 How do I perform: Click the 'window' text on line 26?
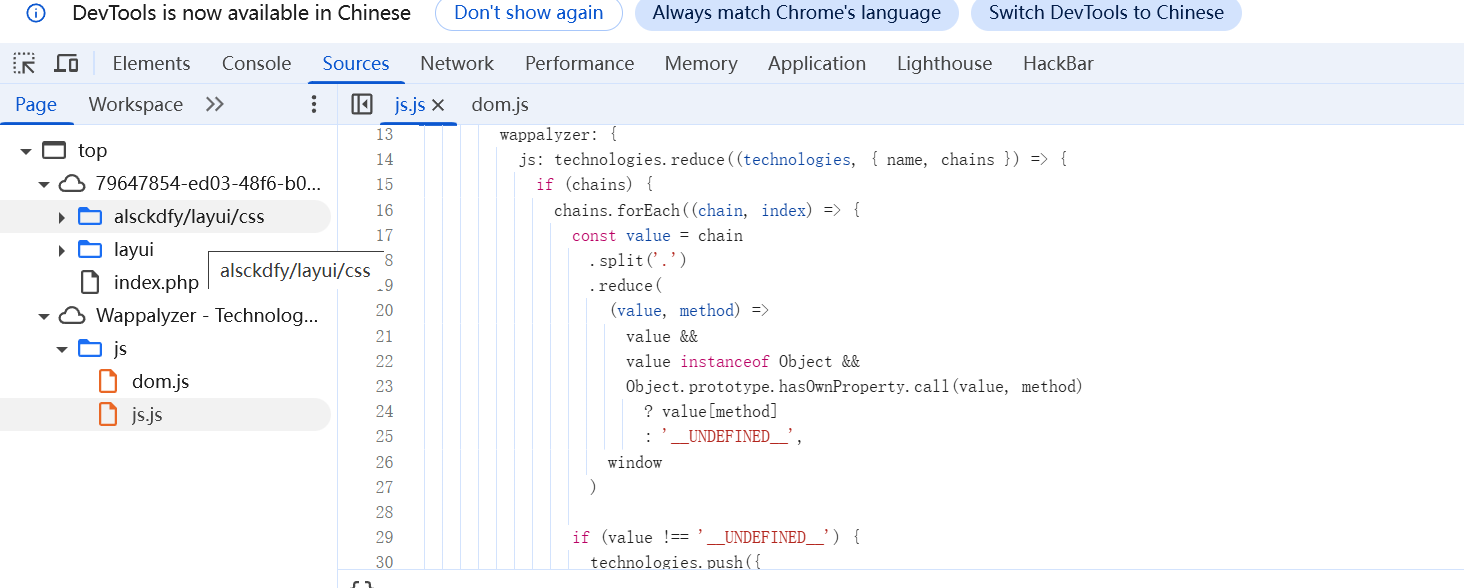point(635,462)
